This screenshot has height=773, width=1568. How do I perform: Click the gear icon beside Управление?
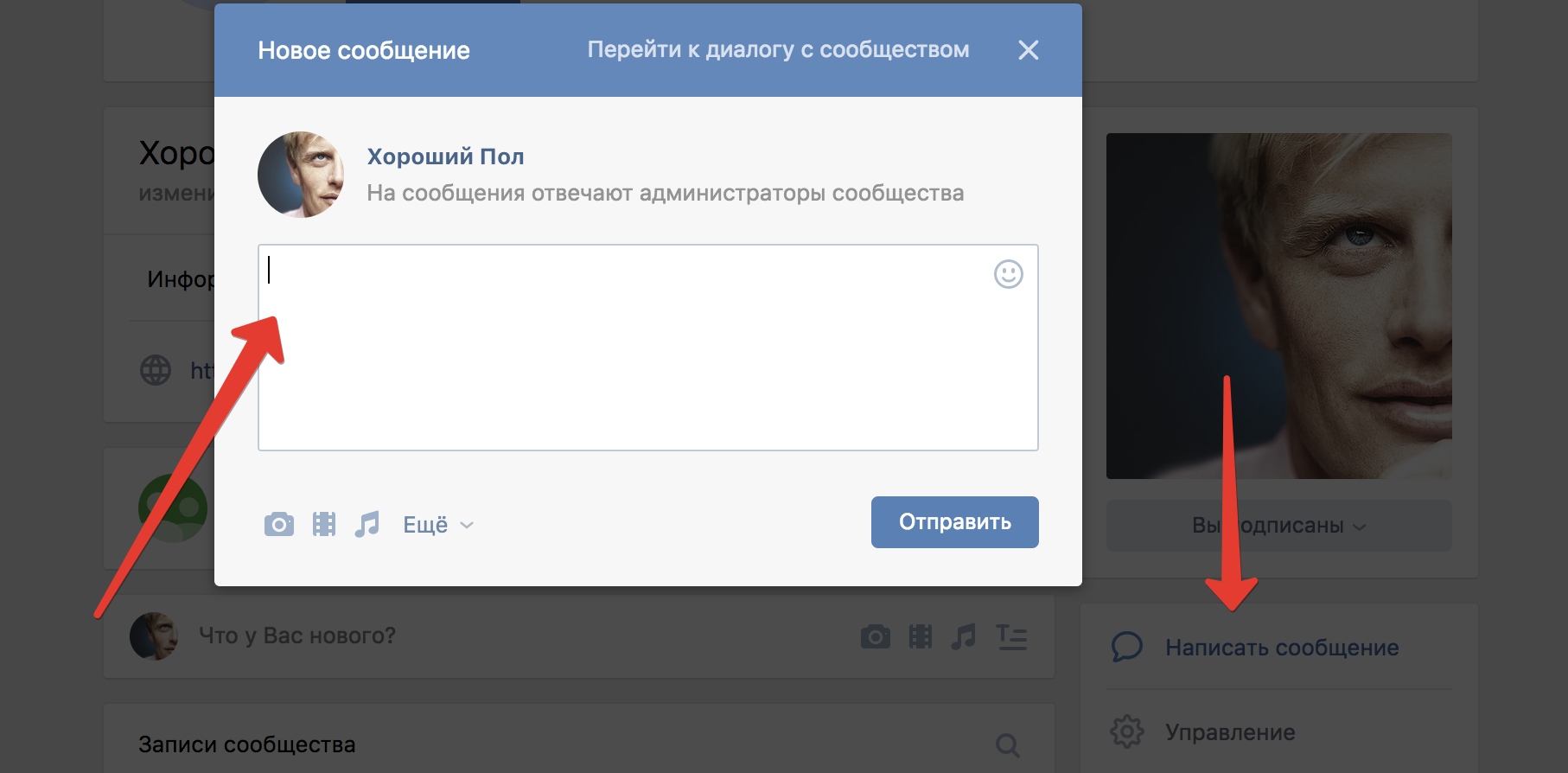pos(1127,731)
